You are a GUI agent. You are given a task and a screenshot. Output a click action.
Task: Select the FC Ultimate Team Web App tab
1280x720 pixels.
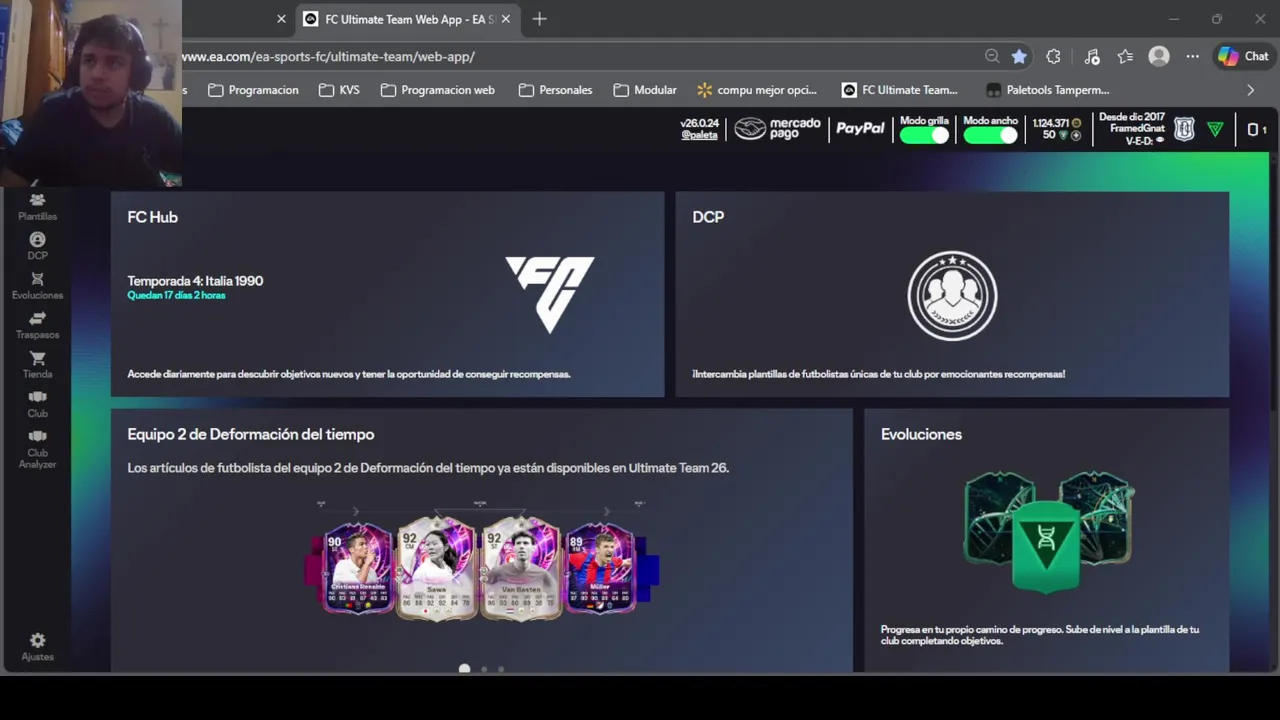(x=407, y=19)
